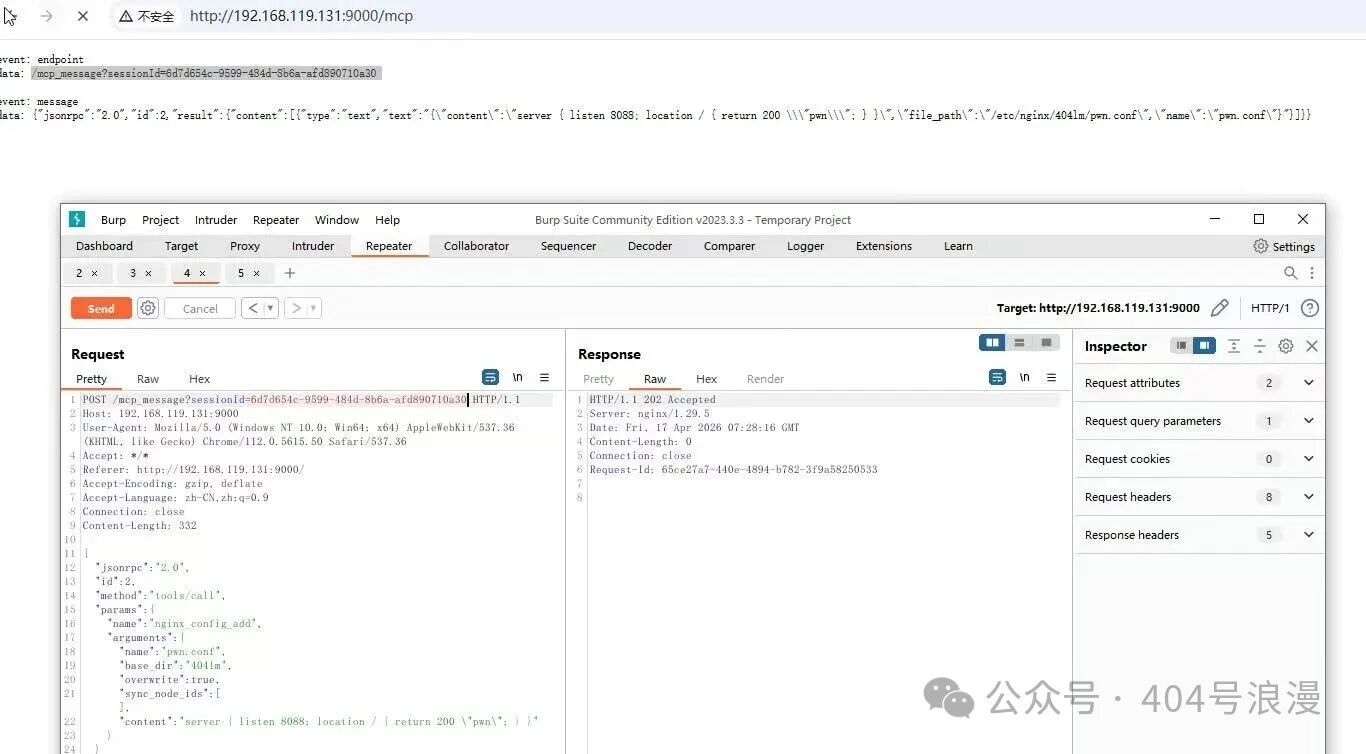Click the Burp Suite logo icon
Viewport: 1366px width, 754px height.
(77, 219)
